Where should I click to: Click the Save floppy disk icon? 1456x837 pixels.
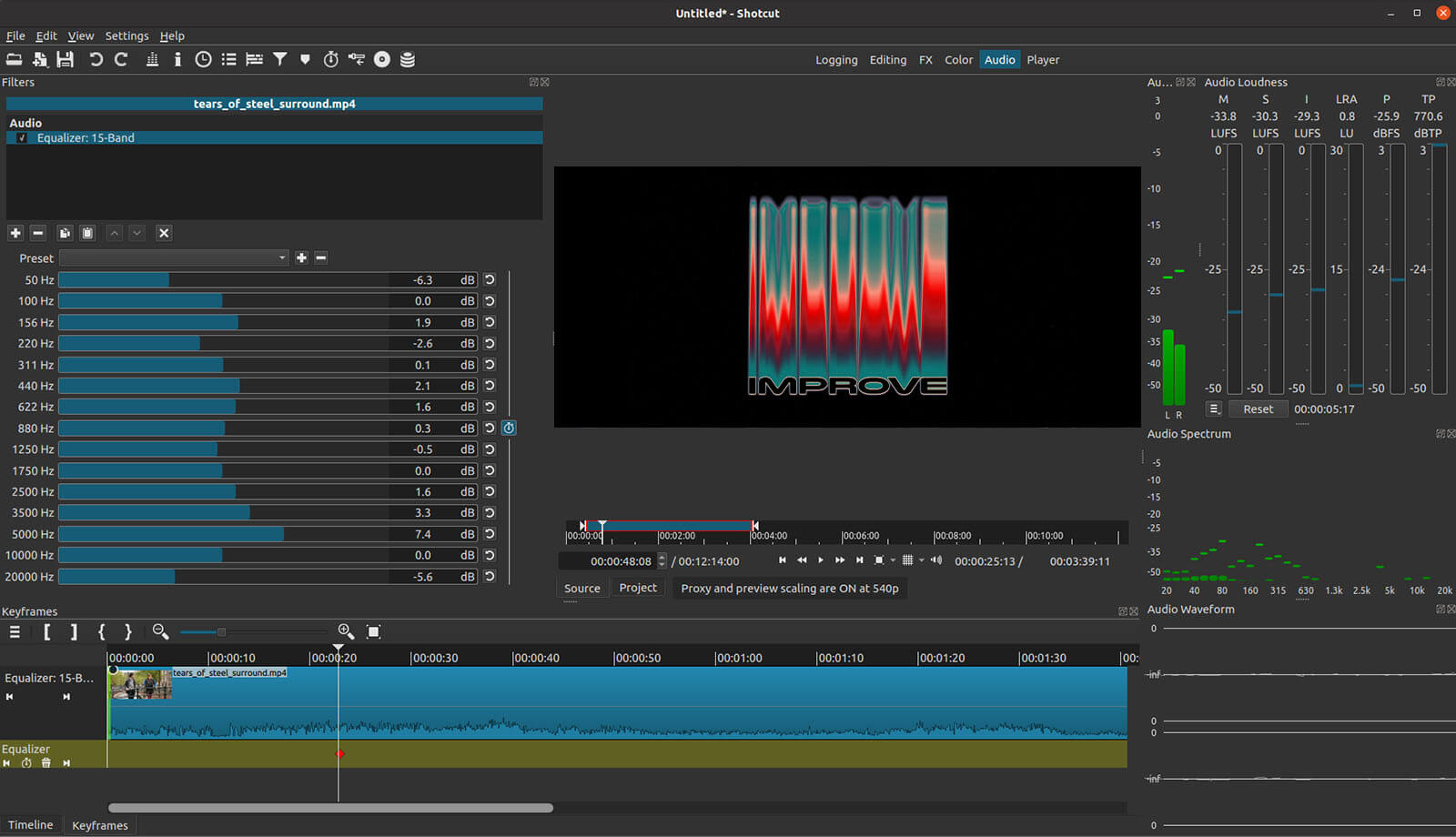[x=65, y=59]
